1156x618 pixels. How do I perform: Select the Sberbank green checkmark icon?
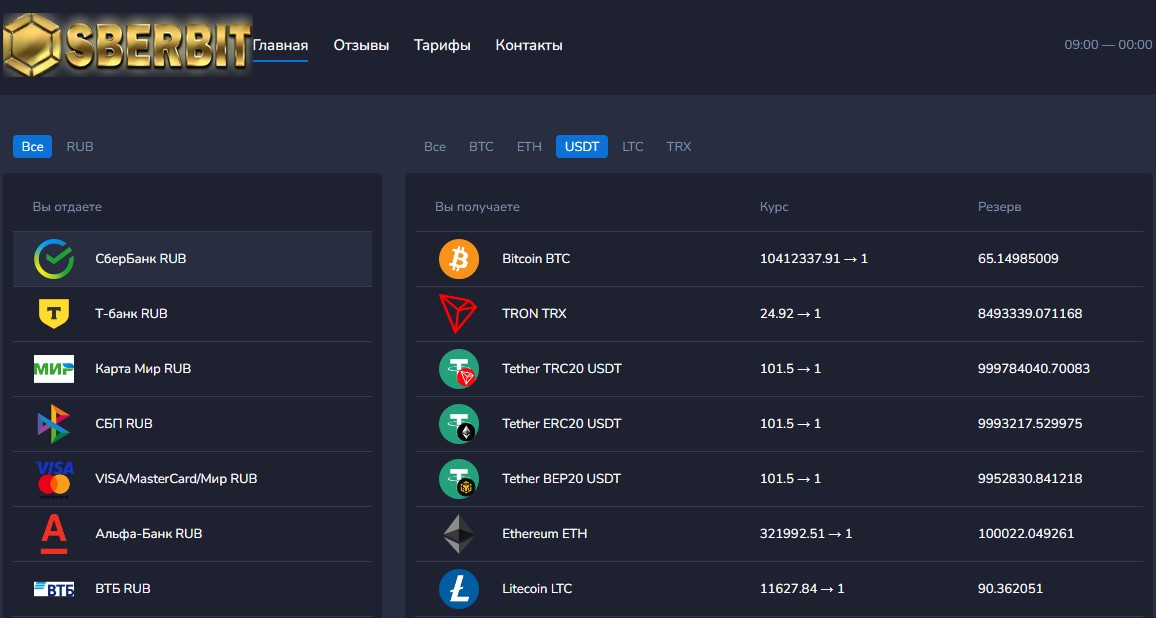click(54, 259)
